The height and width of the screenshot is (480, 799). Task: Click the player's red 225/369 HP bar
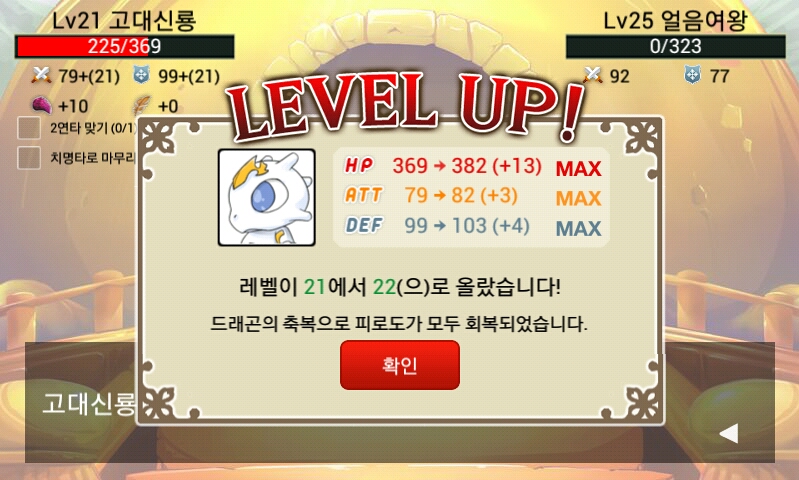(x=124, y=46)
